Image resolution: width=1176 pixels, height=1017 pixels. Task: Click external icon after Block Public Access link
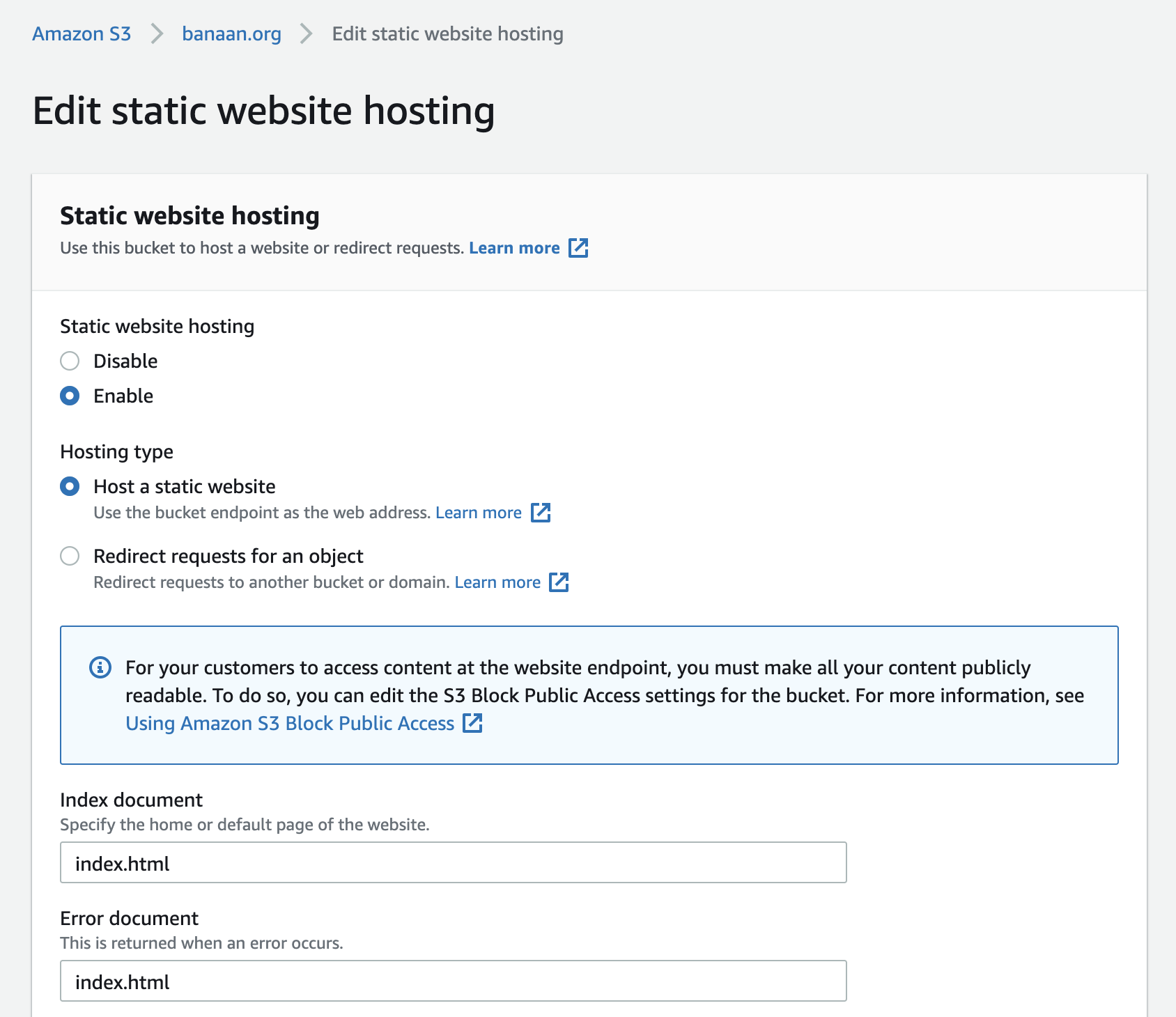472,723
